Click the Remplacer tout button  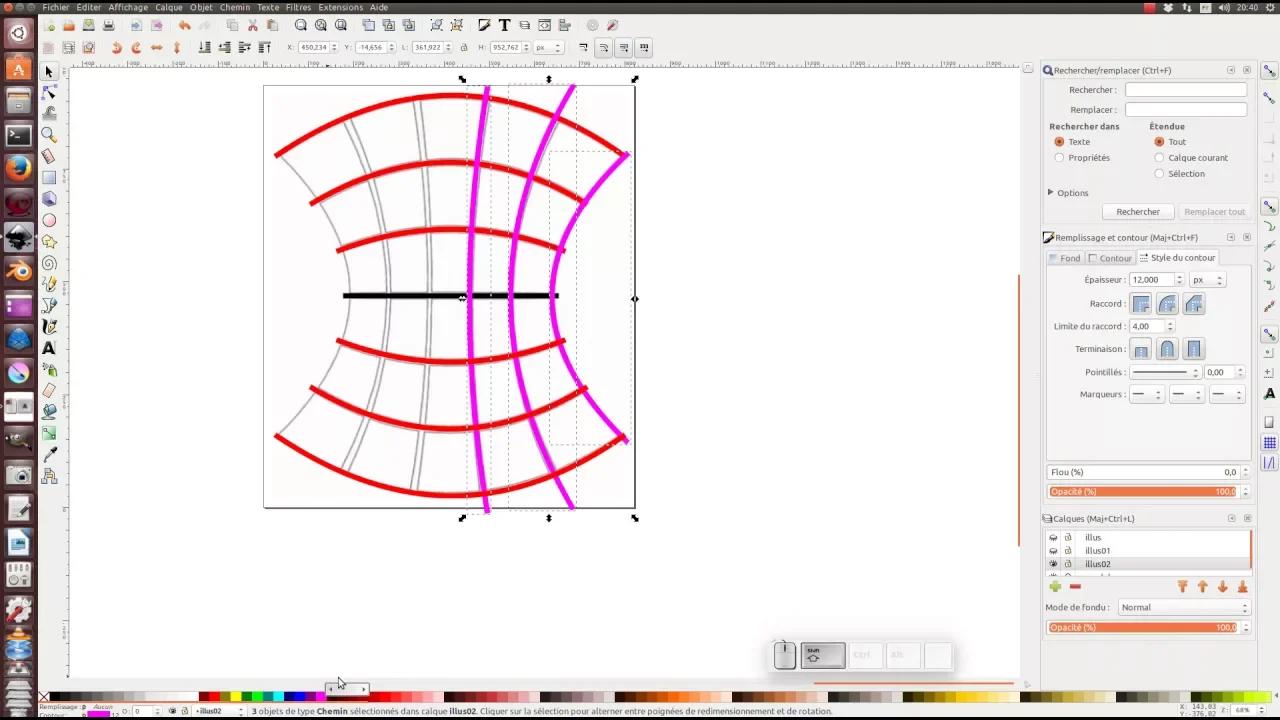tap(1214, 211)
